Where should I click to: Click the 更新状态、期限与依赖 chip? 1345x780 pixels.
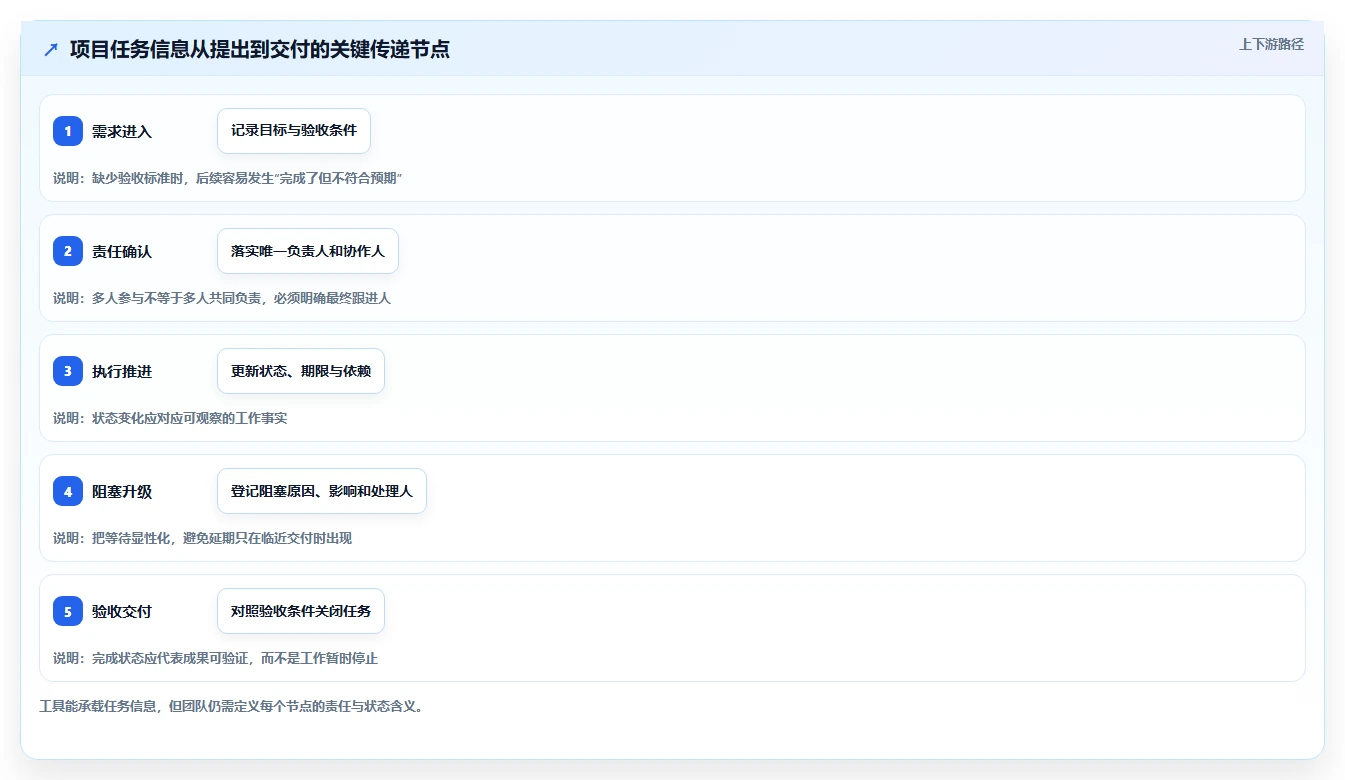click(x=301, y=371)
